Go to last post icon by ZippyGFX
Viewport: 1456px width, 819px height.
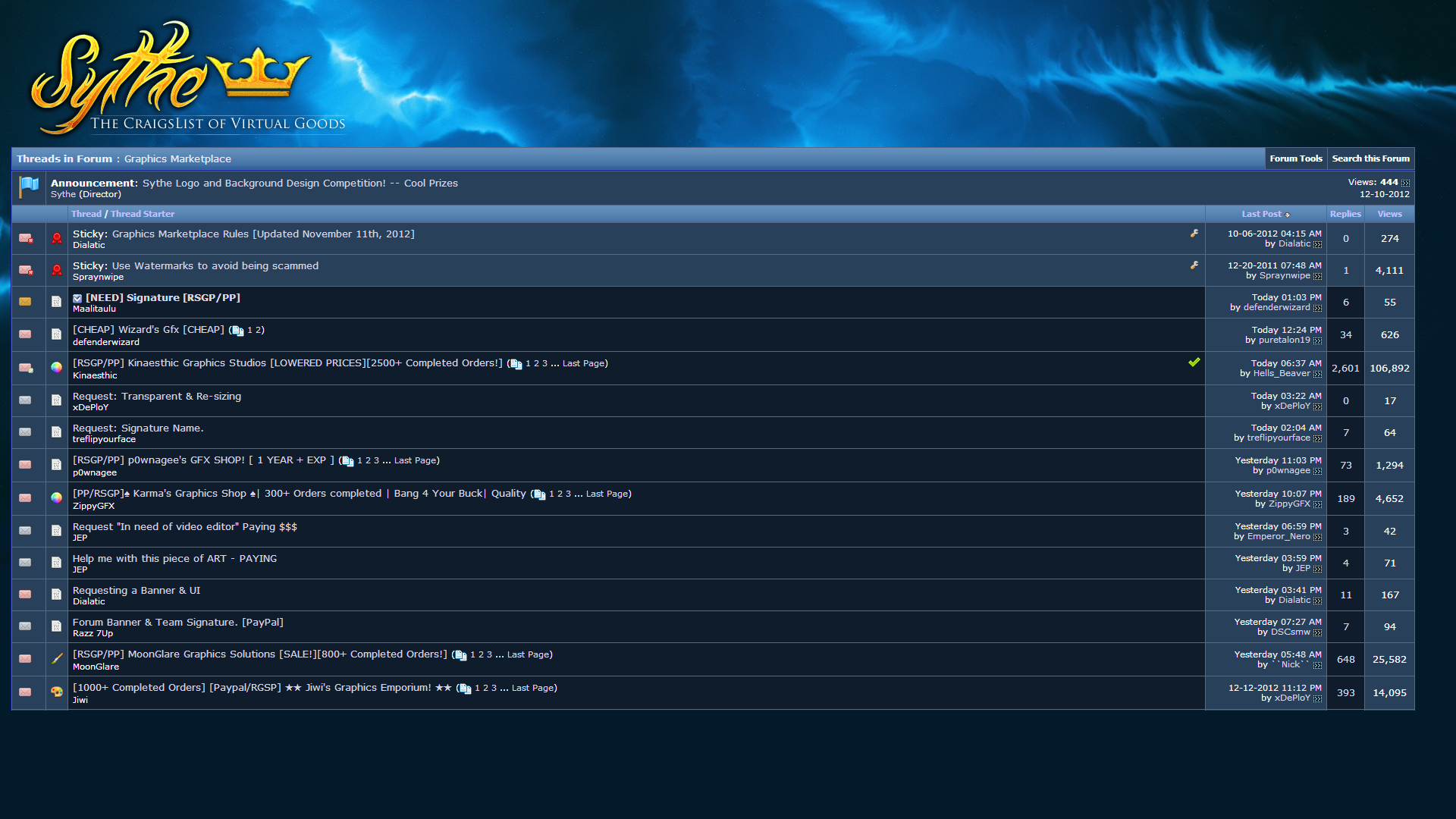tap(1317, 504)
